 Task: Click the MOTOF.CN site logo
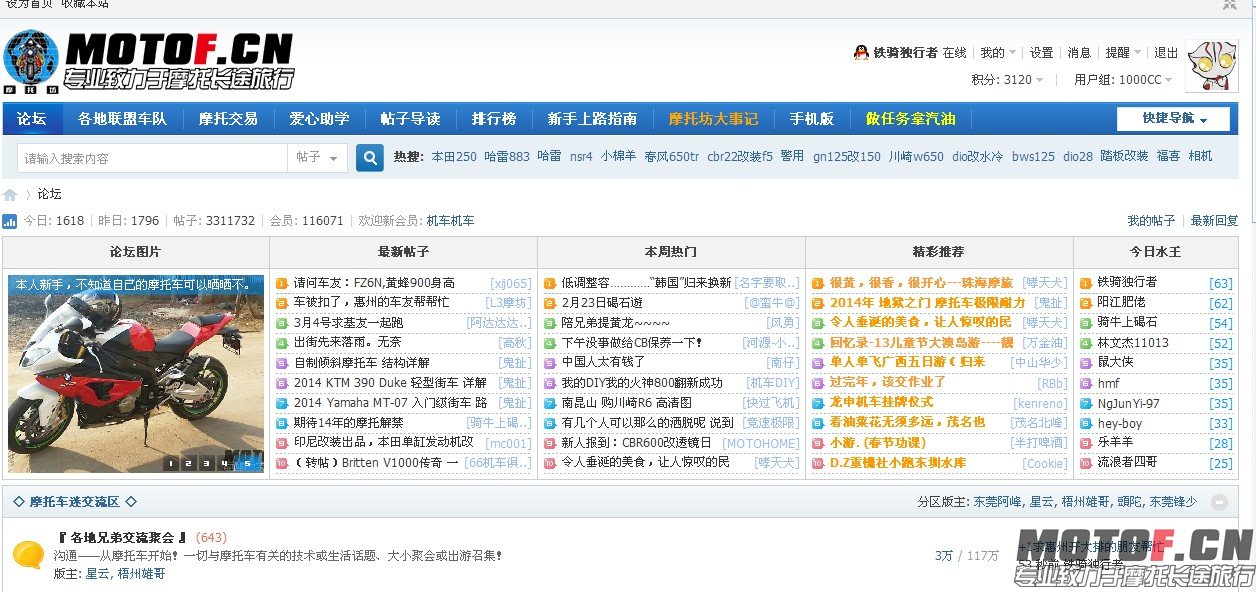pos(149,59)
